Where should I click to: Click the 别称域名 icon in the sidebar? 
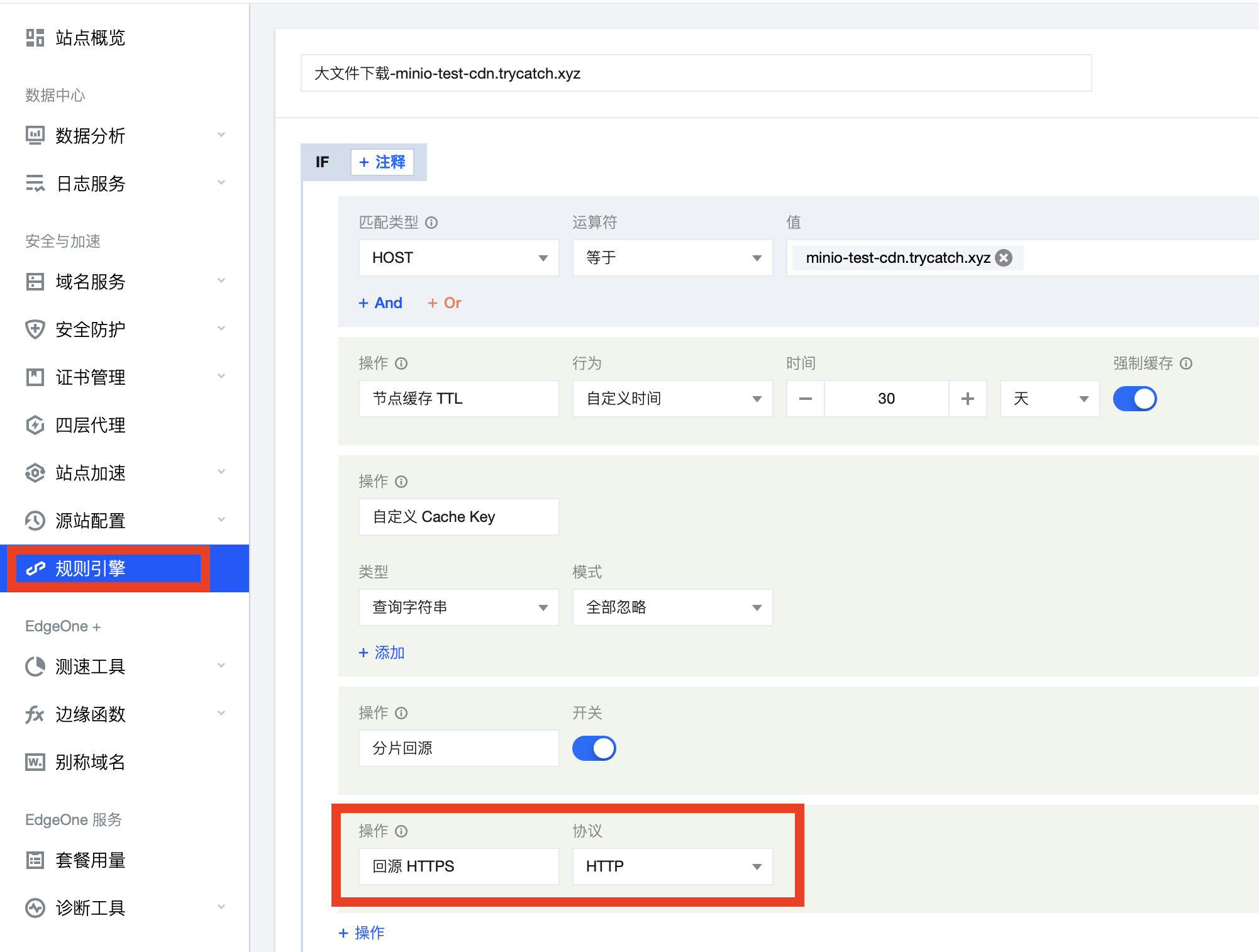(35, 762)
